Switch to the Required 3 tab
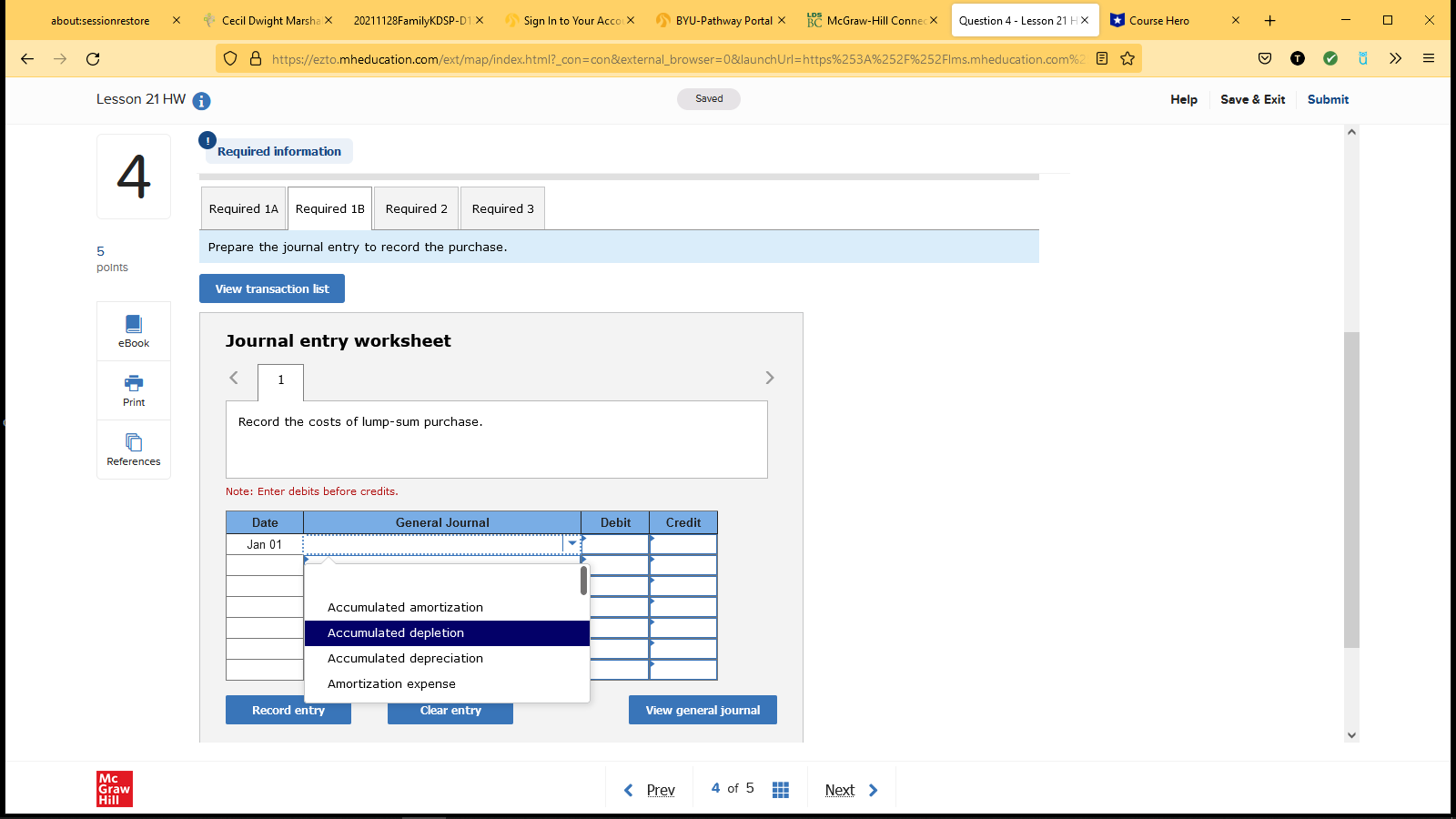 click(x=503, y=208)
